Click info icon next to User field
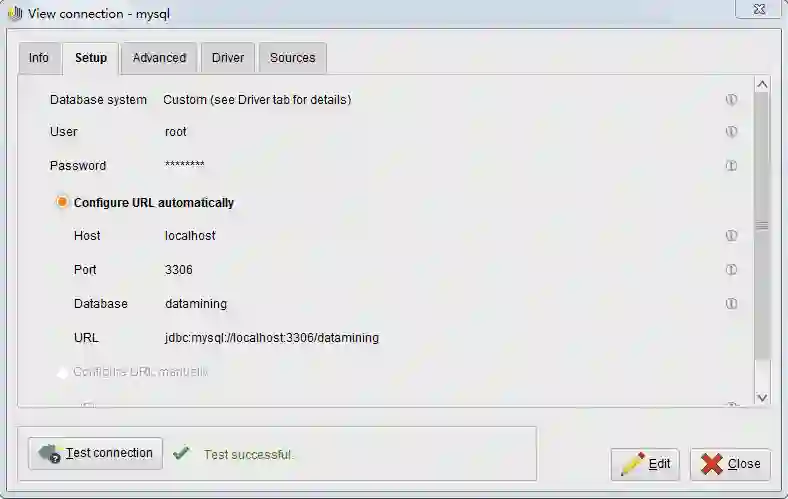 (x=731, y=132)
